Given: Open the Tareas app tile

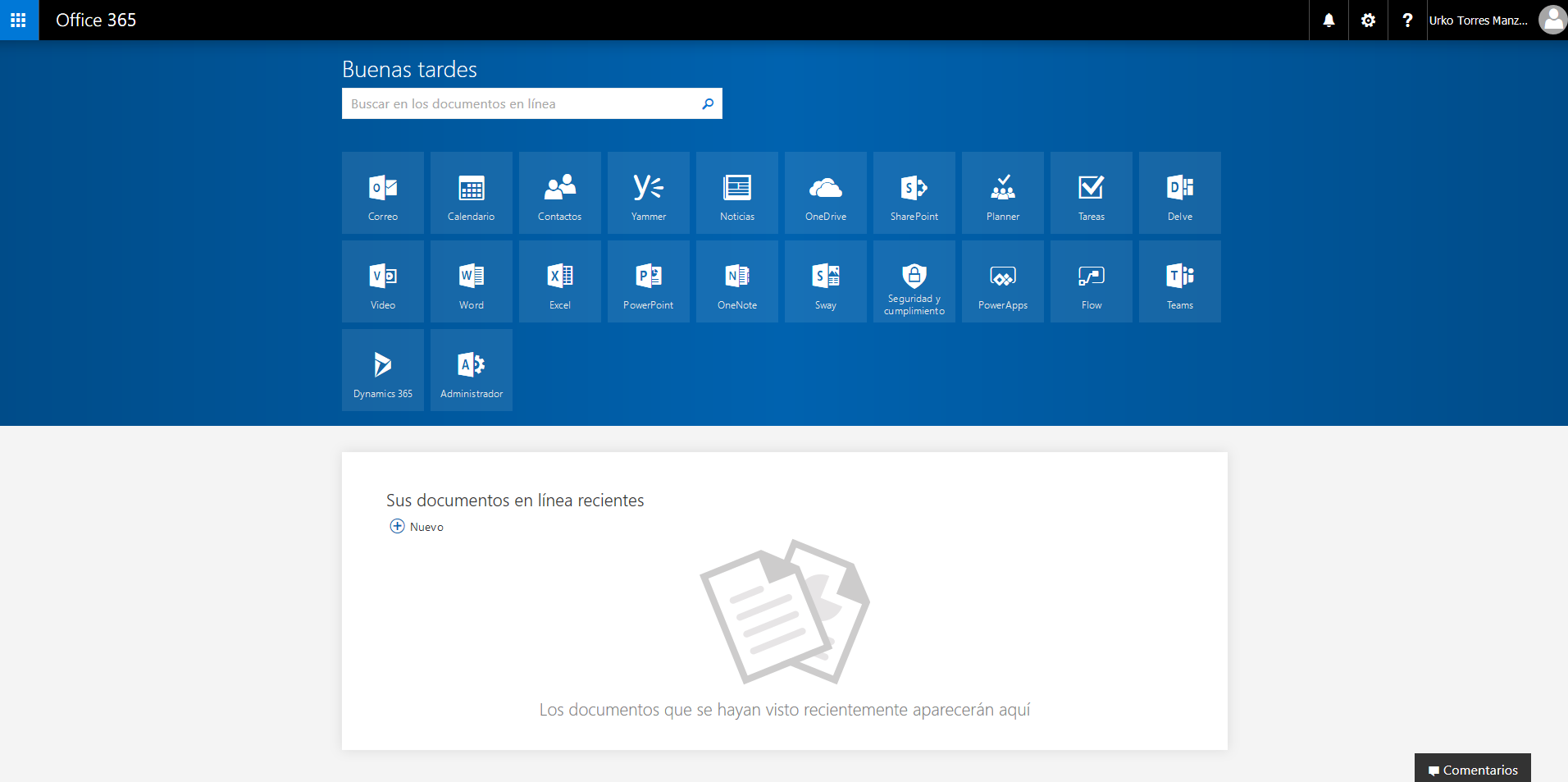Looking at the screenshot, I should 1092,193.
